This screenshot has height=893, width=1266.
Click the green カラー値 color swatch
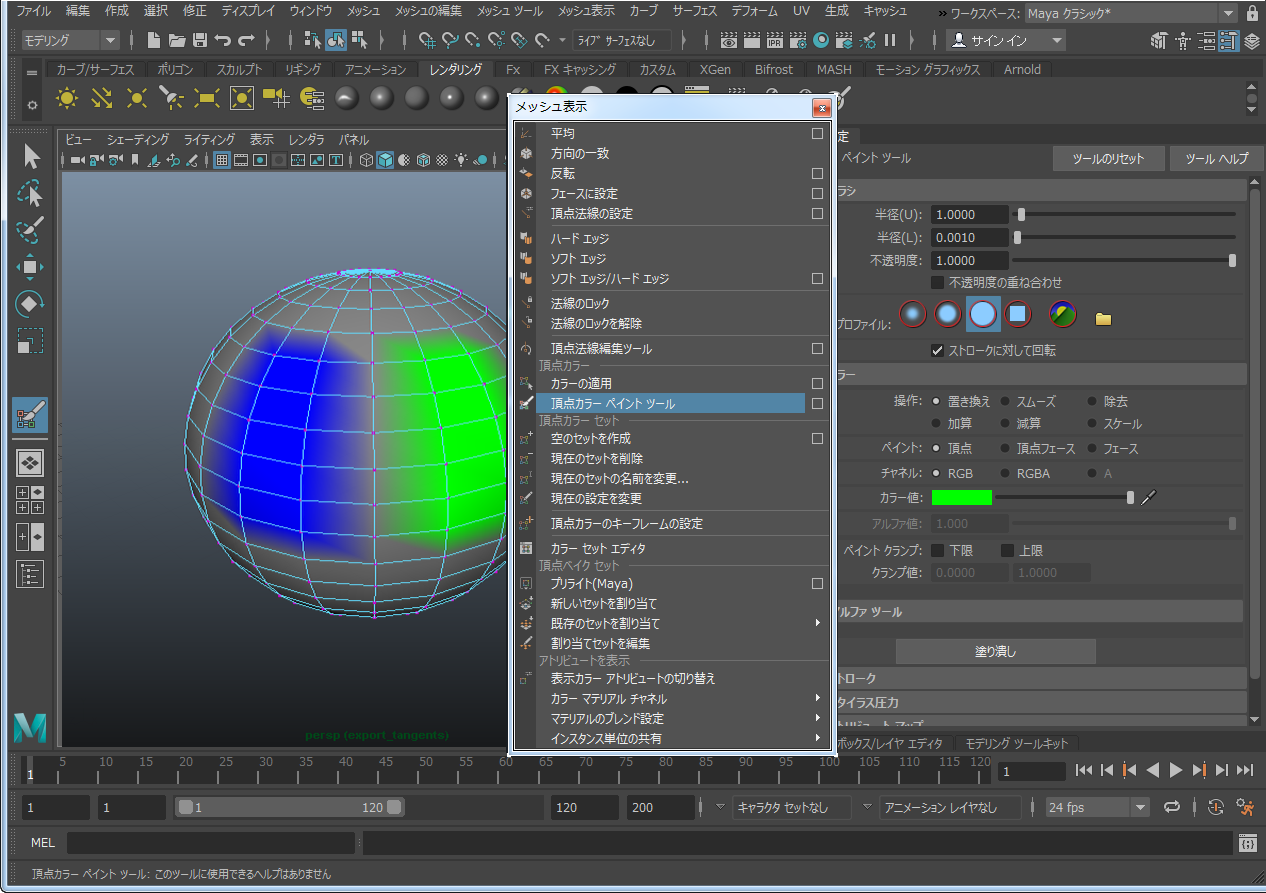tap(961, 498)
